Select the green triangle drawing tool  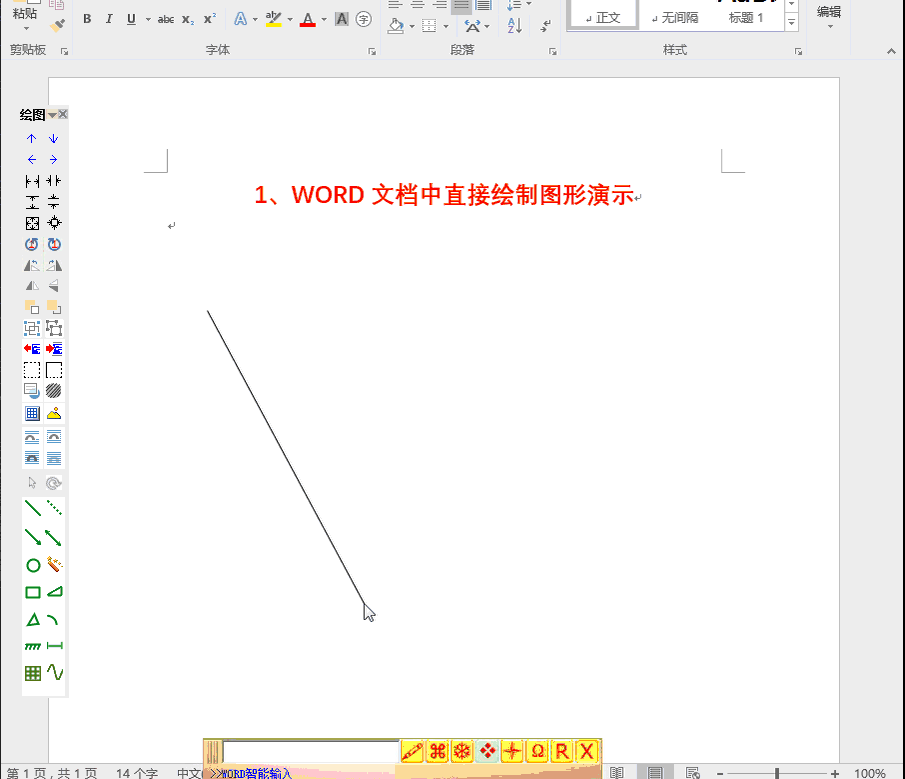pyautogui.click(x=33, y=620)
